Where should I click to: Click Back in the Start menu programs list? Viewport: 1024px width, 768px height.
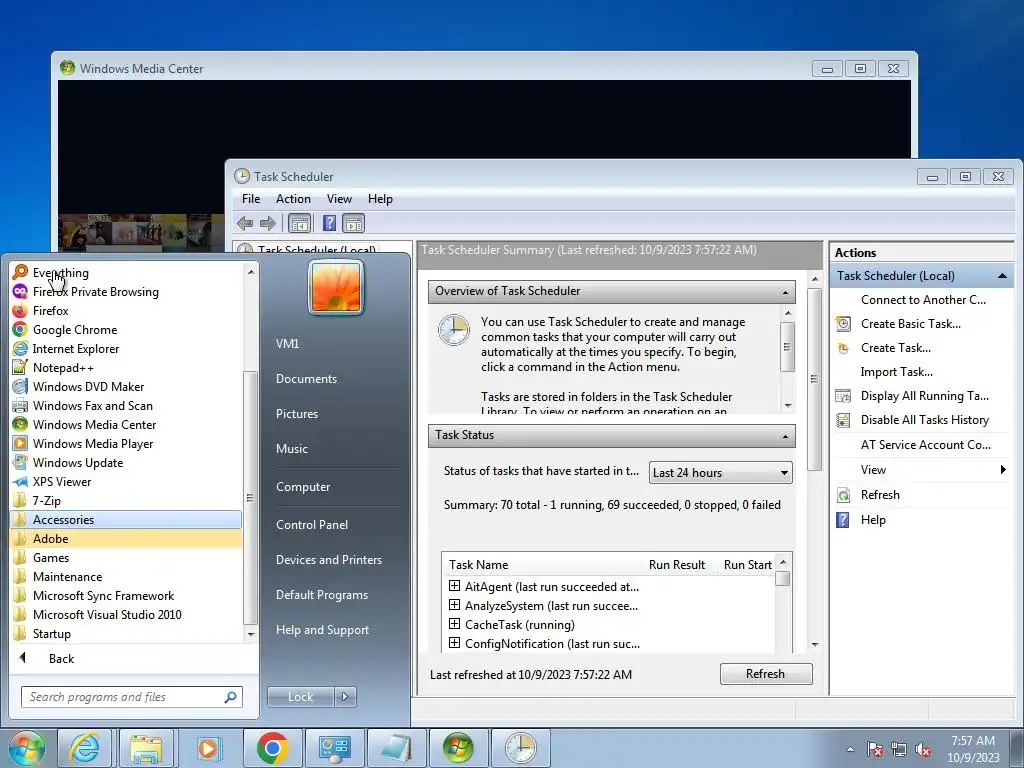pos(61,658)
